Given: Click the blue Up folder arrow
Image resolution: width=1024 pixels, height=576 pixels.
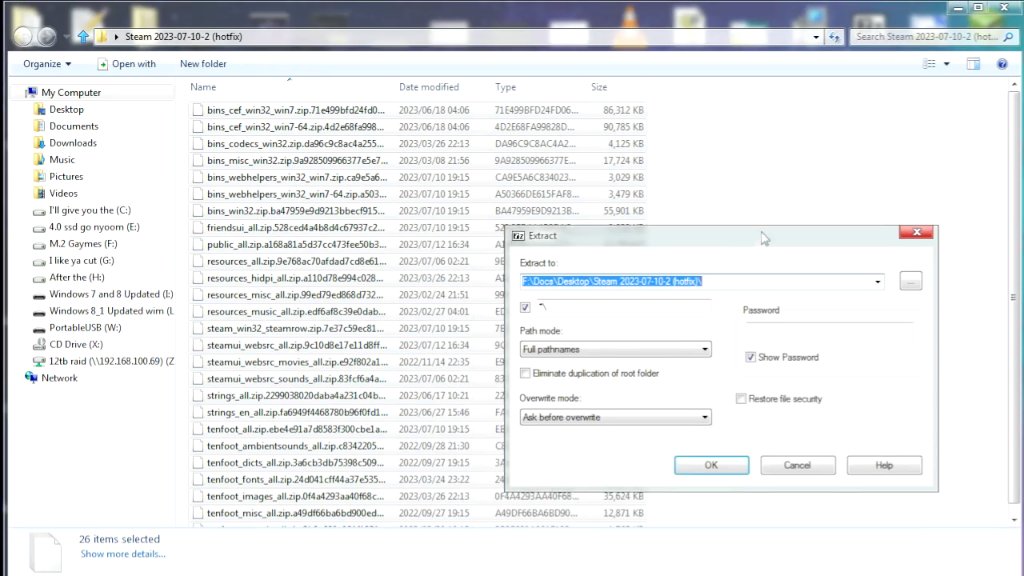Looking at the screenshot, I should pos(83,37).
